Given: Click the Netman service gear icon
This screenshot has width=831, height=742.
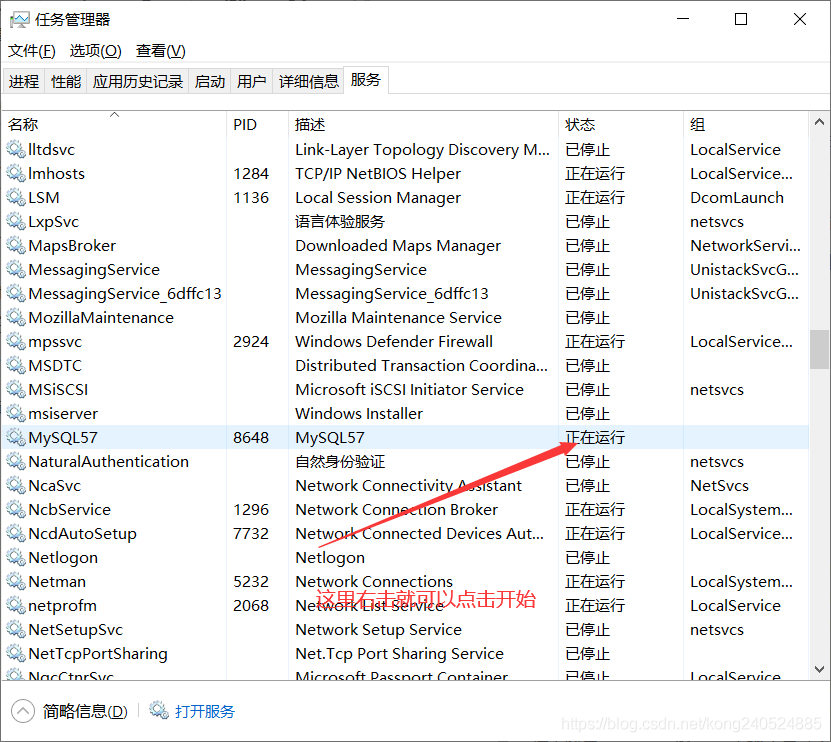Looking at the screenshot, I should pos(16,581).
